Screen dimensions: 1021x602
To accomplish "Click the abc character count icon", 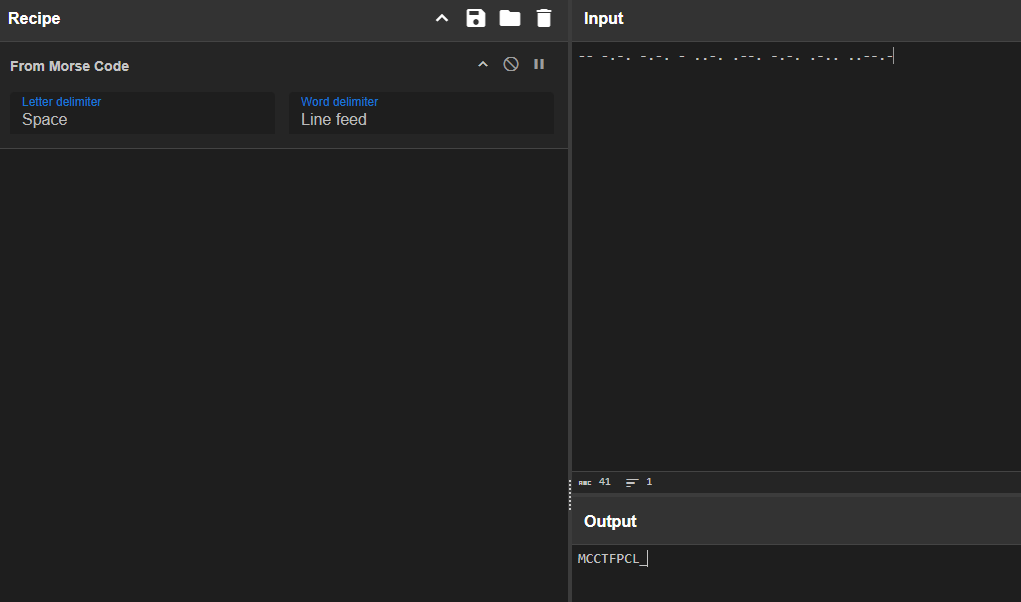I will (585, 482).
